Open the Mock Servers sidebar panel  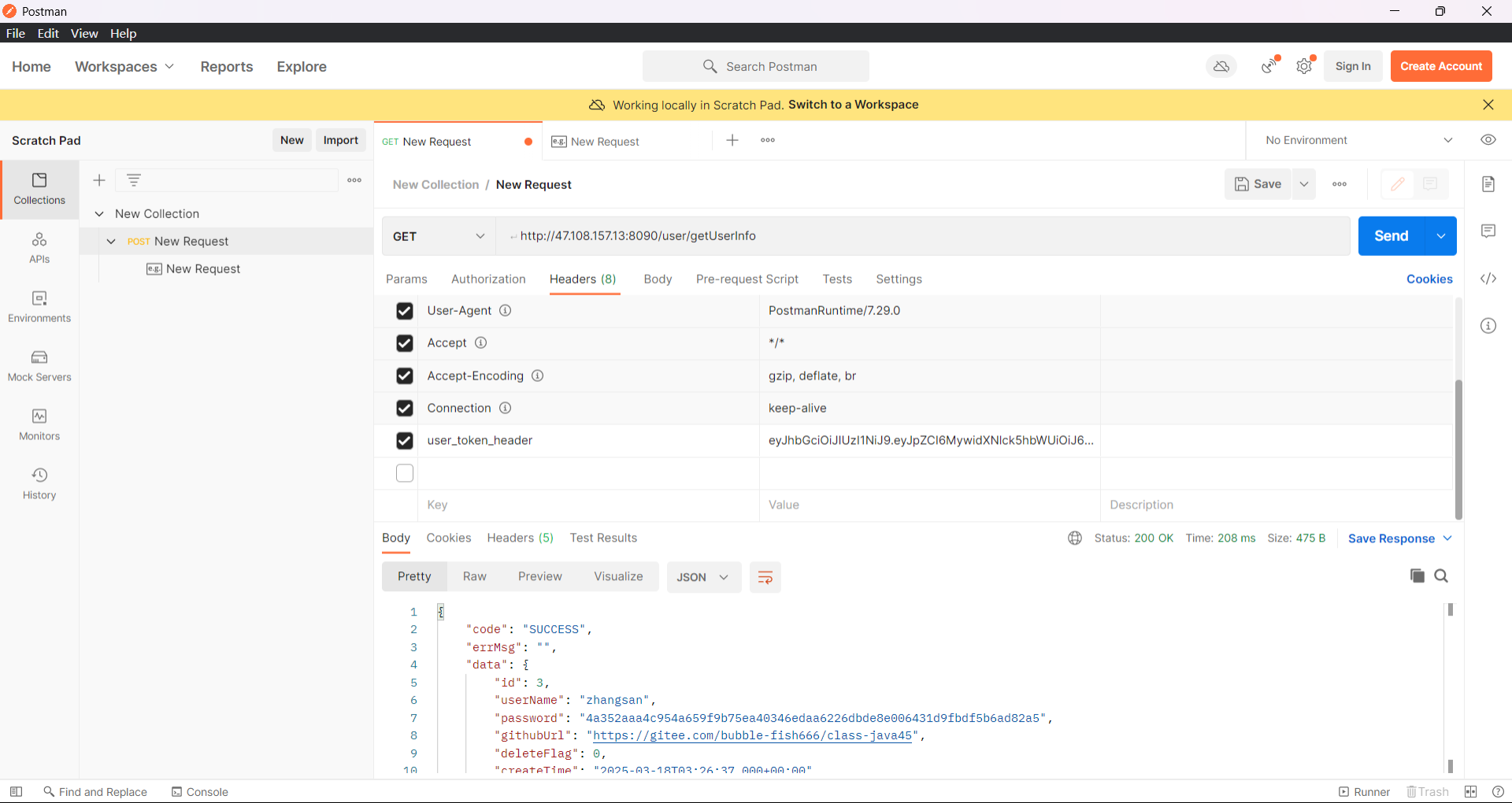pos(39,366)
